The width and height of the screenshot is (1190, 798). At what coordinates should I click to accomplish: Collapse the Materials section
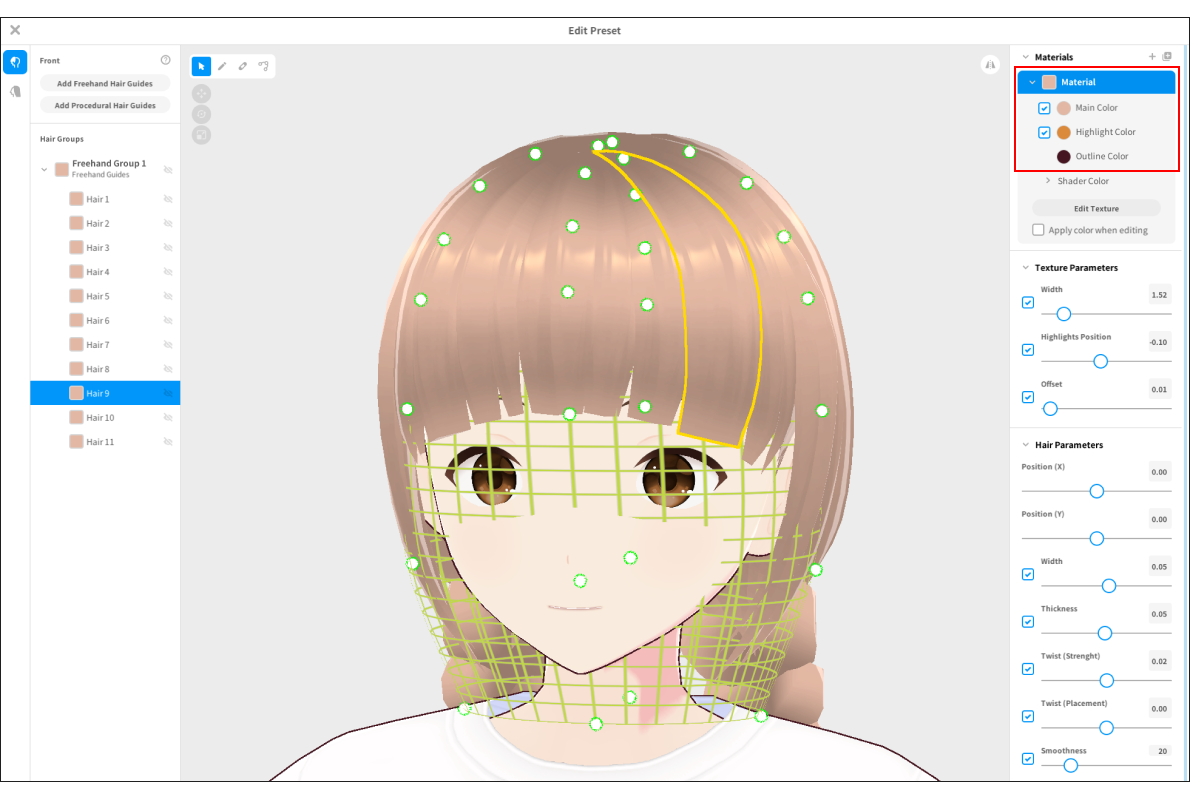pyautogui.click(x=1026, y=56)
